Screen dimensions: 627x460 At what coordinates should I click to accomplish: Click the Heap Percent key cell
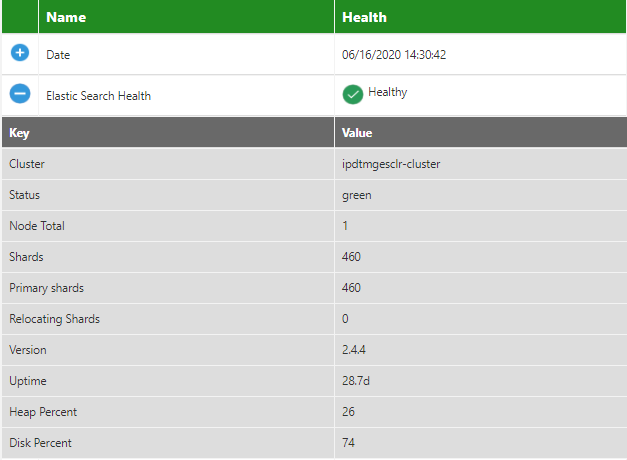42,412
